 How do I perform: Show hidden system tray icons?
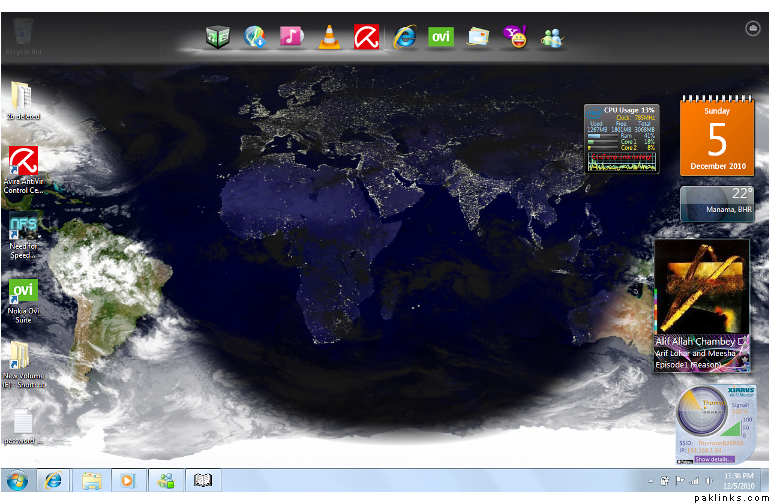coord(649,481)
